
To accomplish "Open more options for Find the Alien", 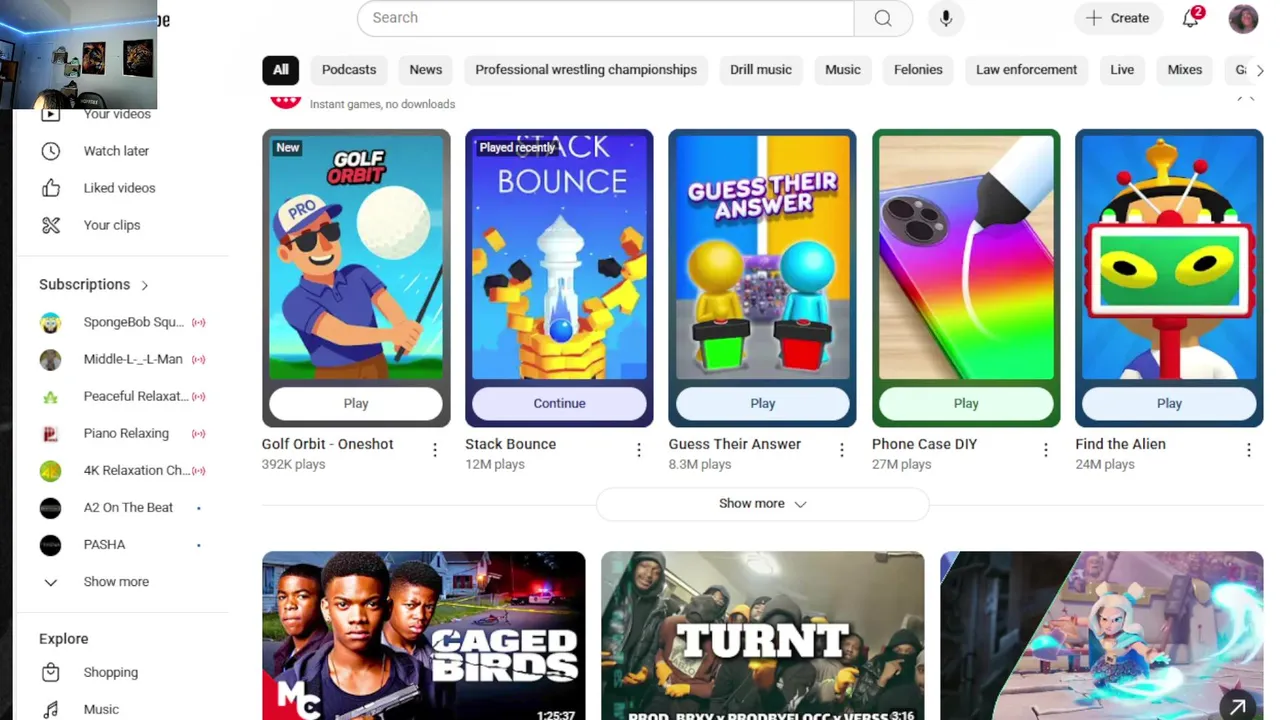I will pyautogui.click(x=1249, y=451).
